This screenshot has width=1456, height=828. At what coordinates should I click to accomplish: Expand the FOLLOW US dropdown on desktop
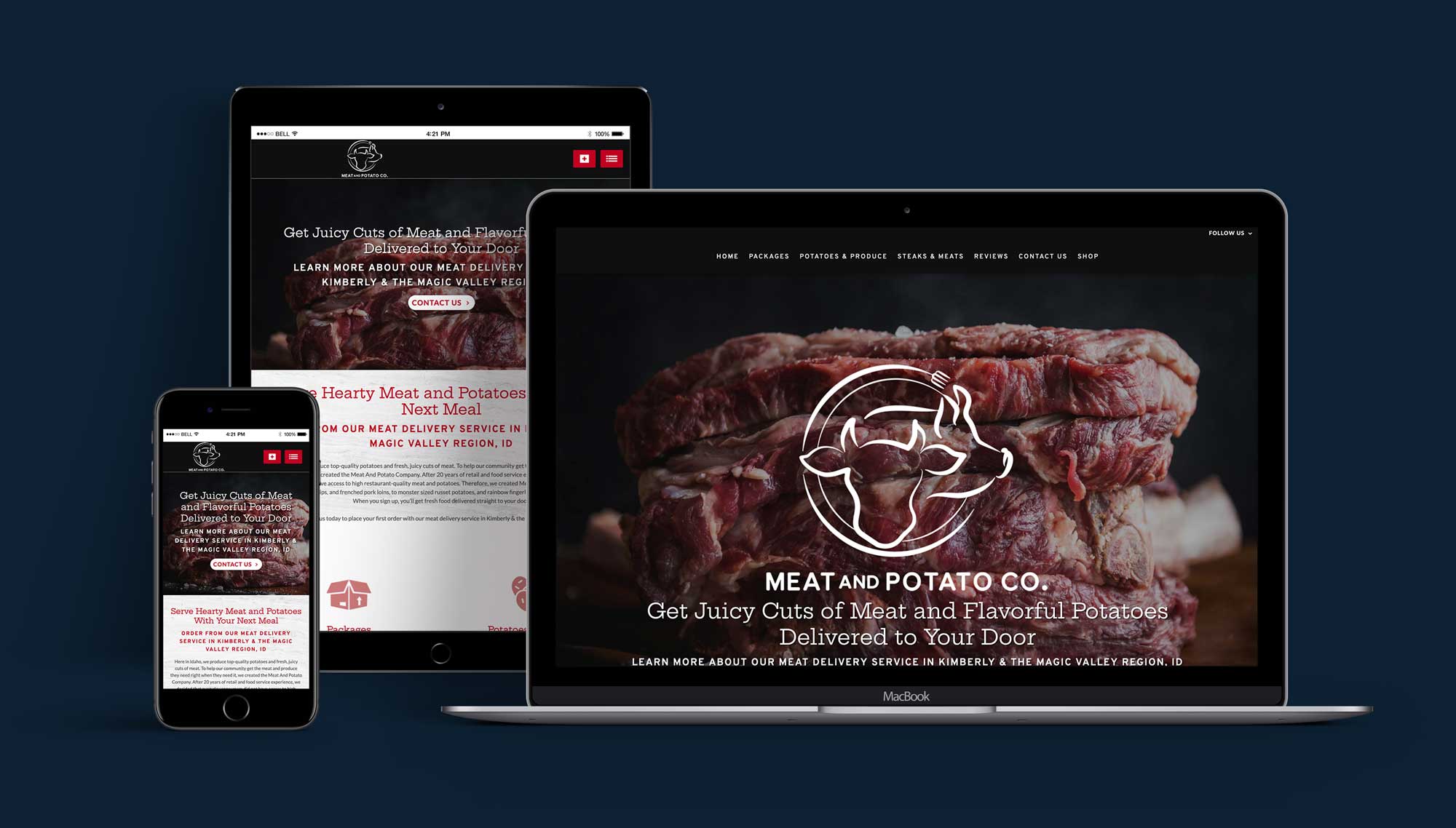pos(1230,233)
